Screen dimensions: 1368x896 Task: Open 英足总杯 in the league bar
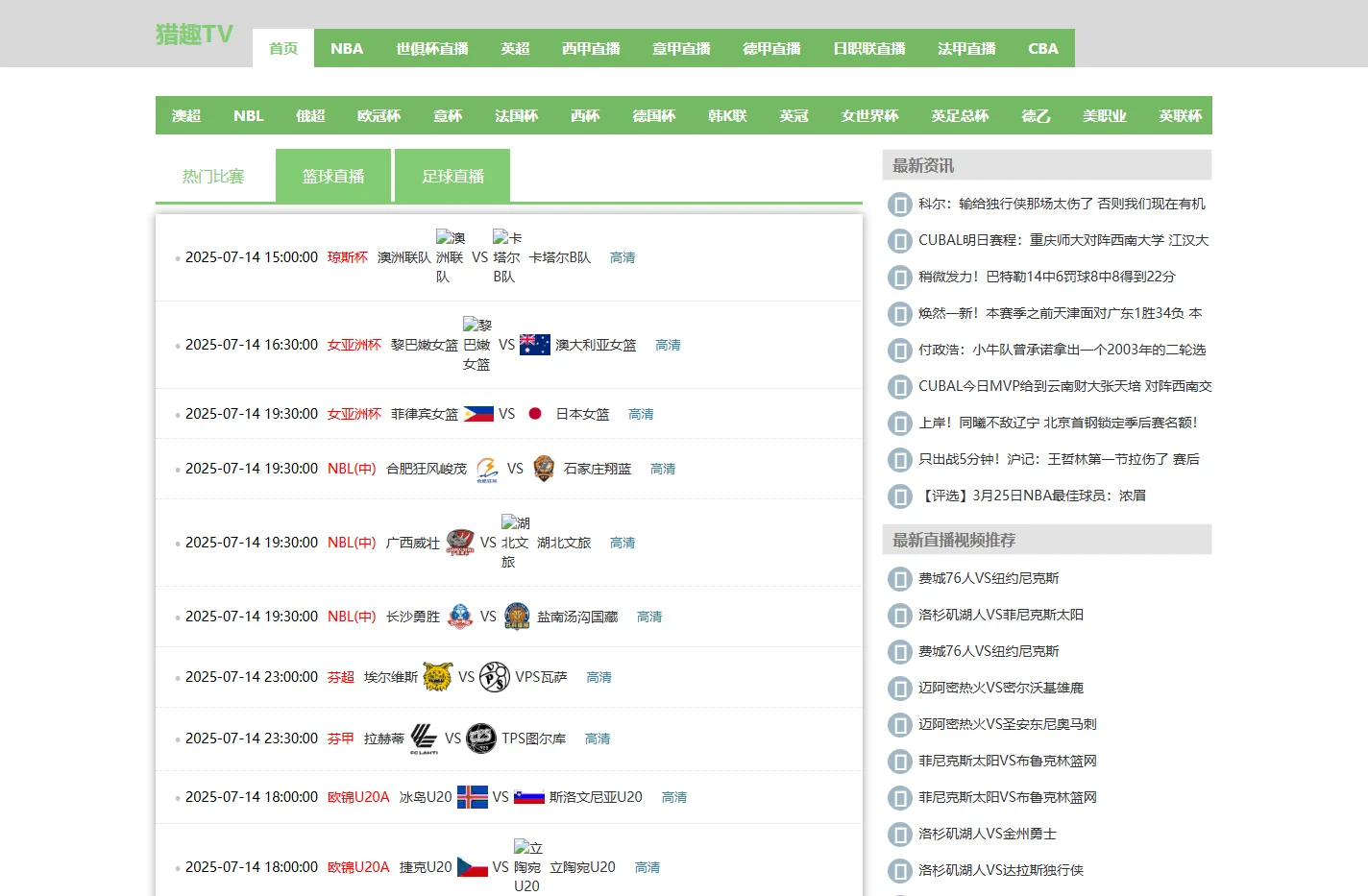(960, 115)
